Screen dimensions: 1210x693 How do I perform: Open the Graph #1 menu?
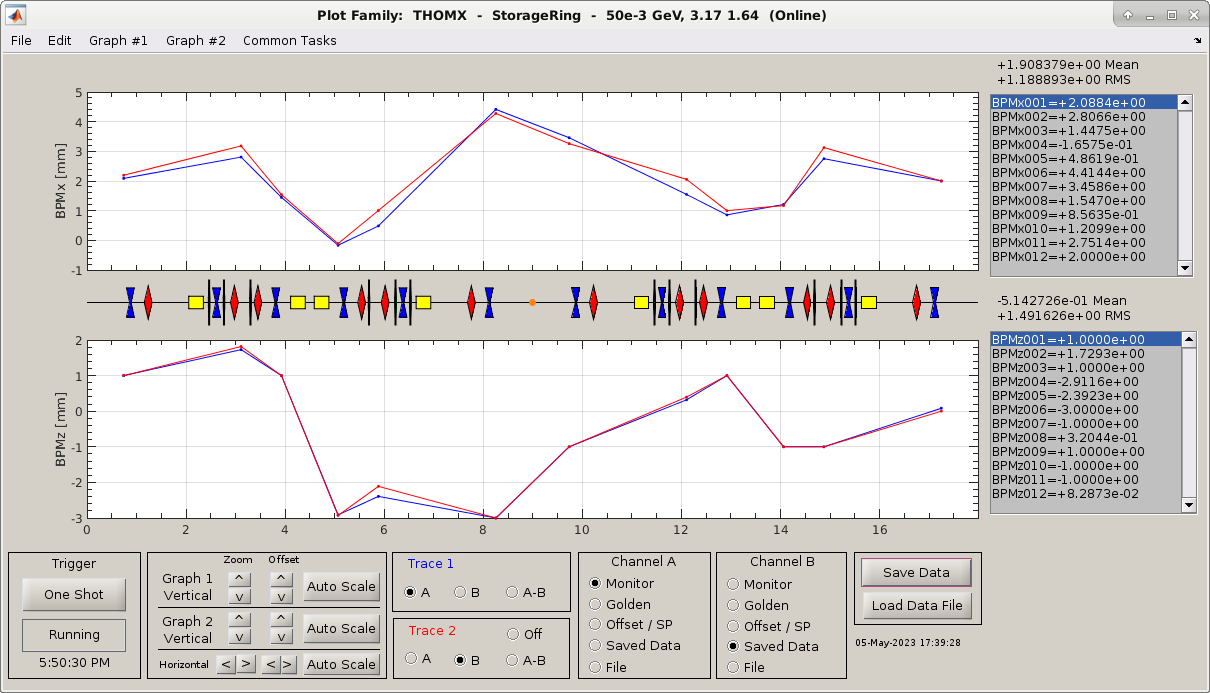(118, 41)
